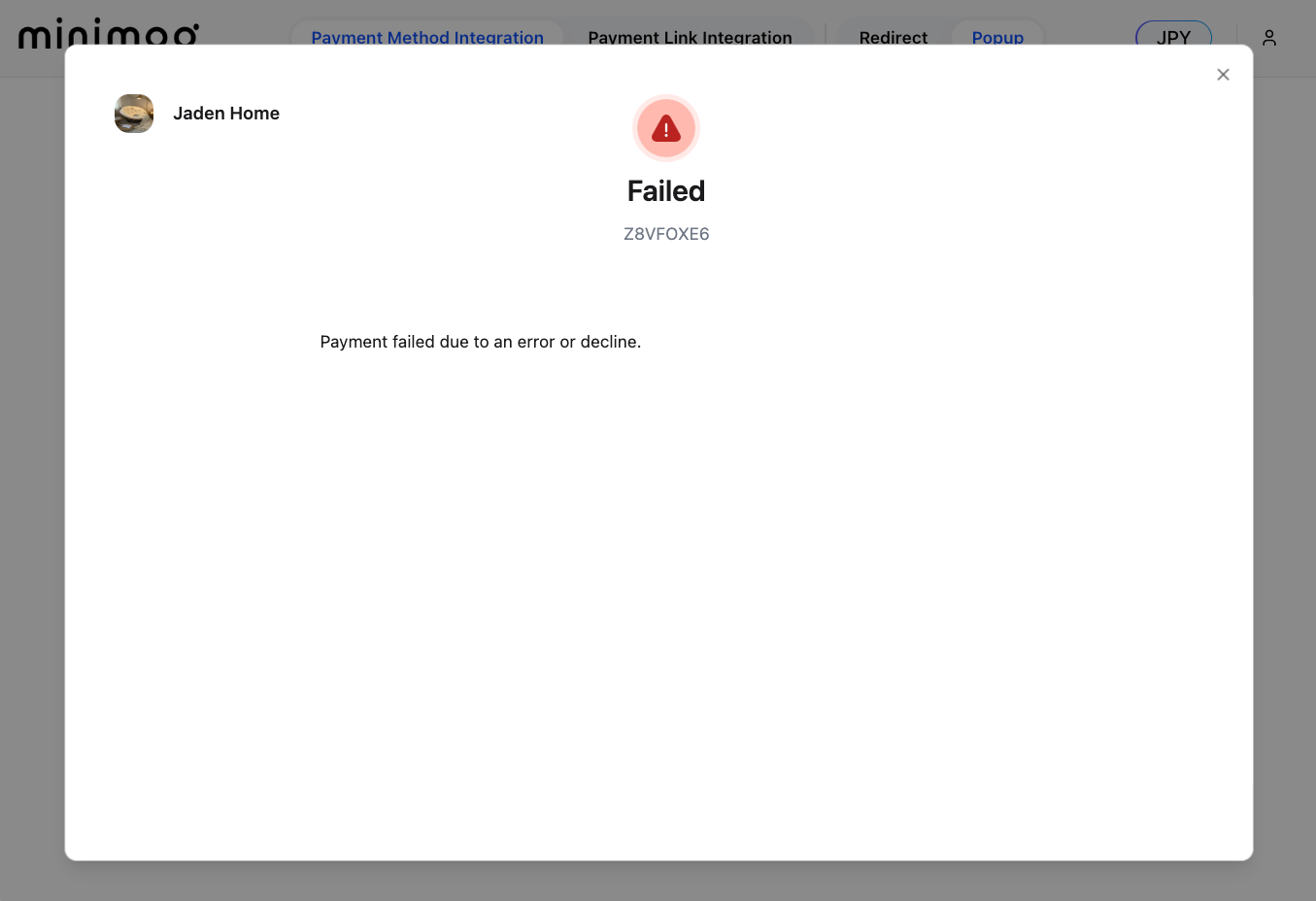Click the payment failed error message
Image resolution: width=1316 pixels, height=901 pixels.
pyautogui.click(x=480, y=342)
